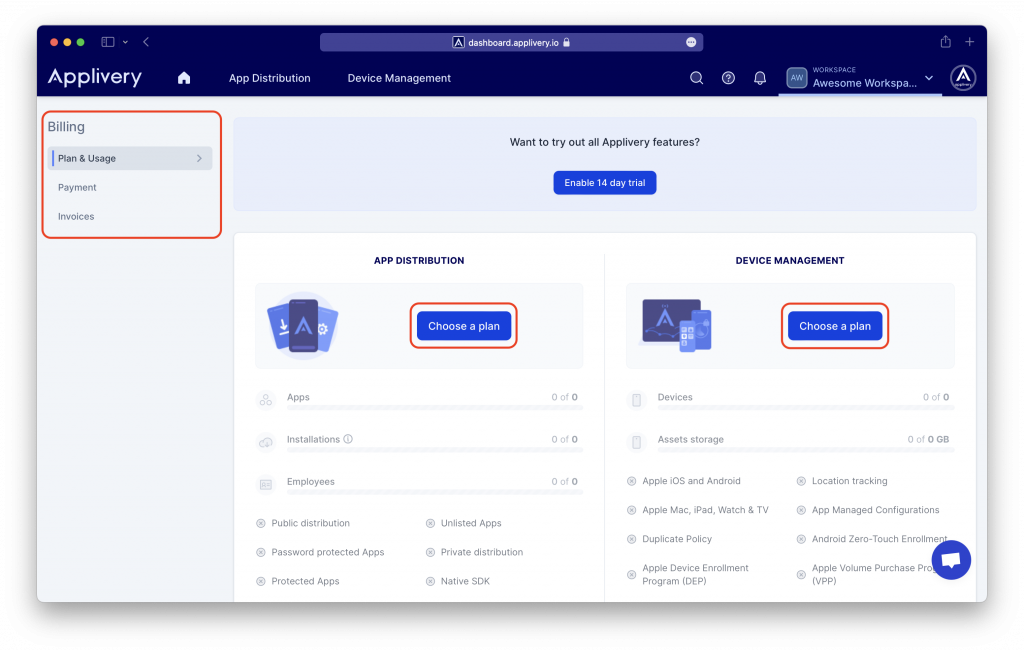1024x651 pixels.
Task: Go back with the browser arrow
Action: (146, 42)
